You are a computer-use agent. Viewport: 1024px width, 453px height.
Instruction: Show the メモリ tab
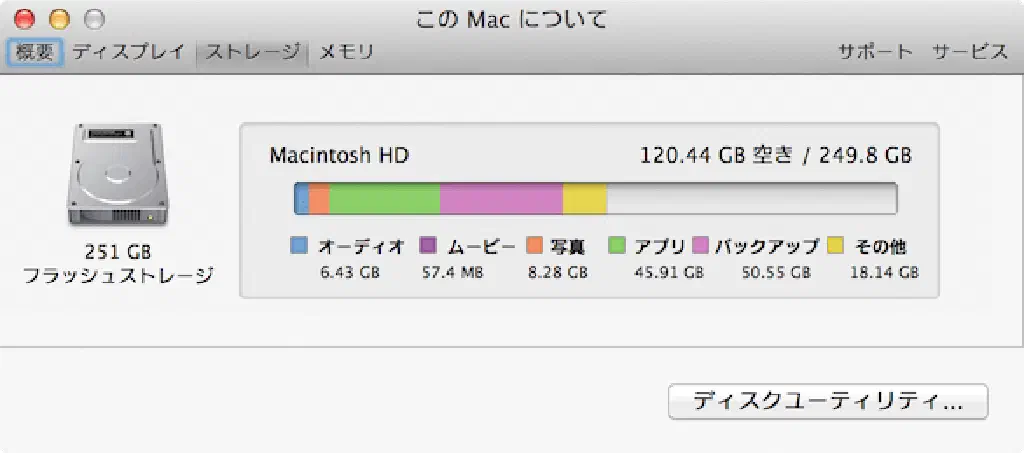coord(346,52)
